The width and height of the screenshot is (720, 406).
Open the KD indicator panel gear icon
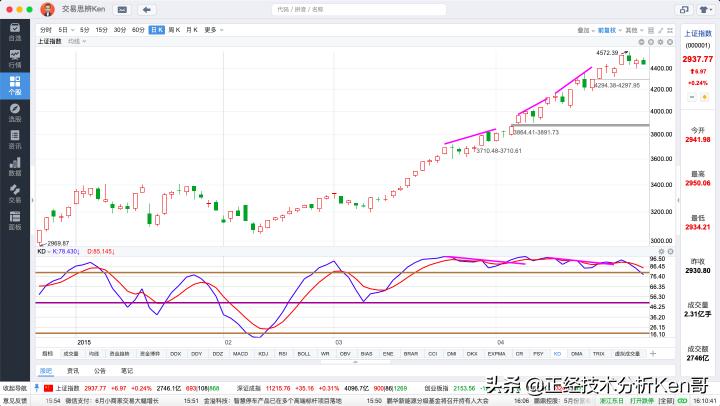[x=661, y=252]
